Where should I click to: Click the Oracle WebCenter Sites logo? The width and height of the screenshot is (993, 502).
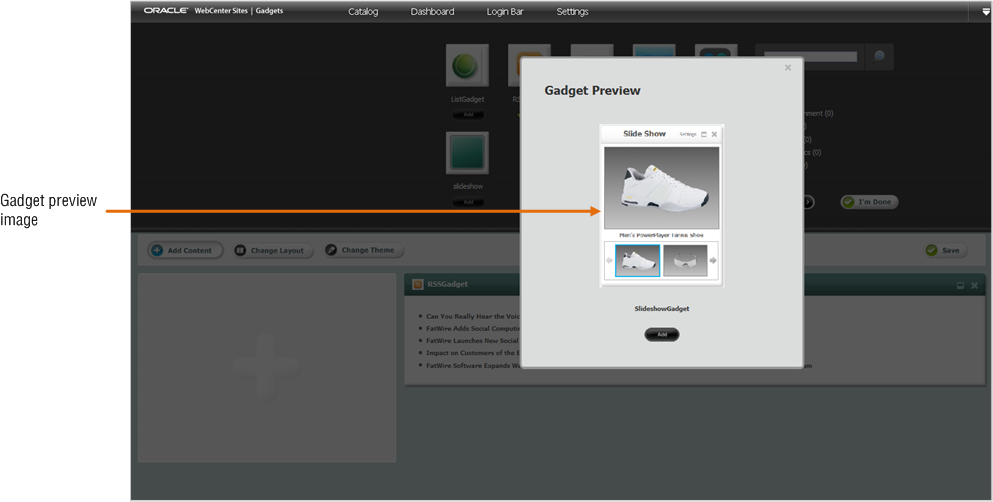pos(213,11)
